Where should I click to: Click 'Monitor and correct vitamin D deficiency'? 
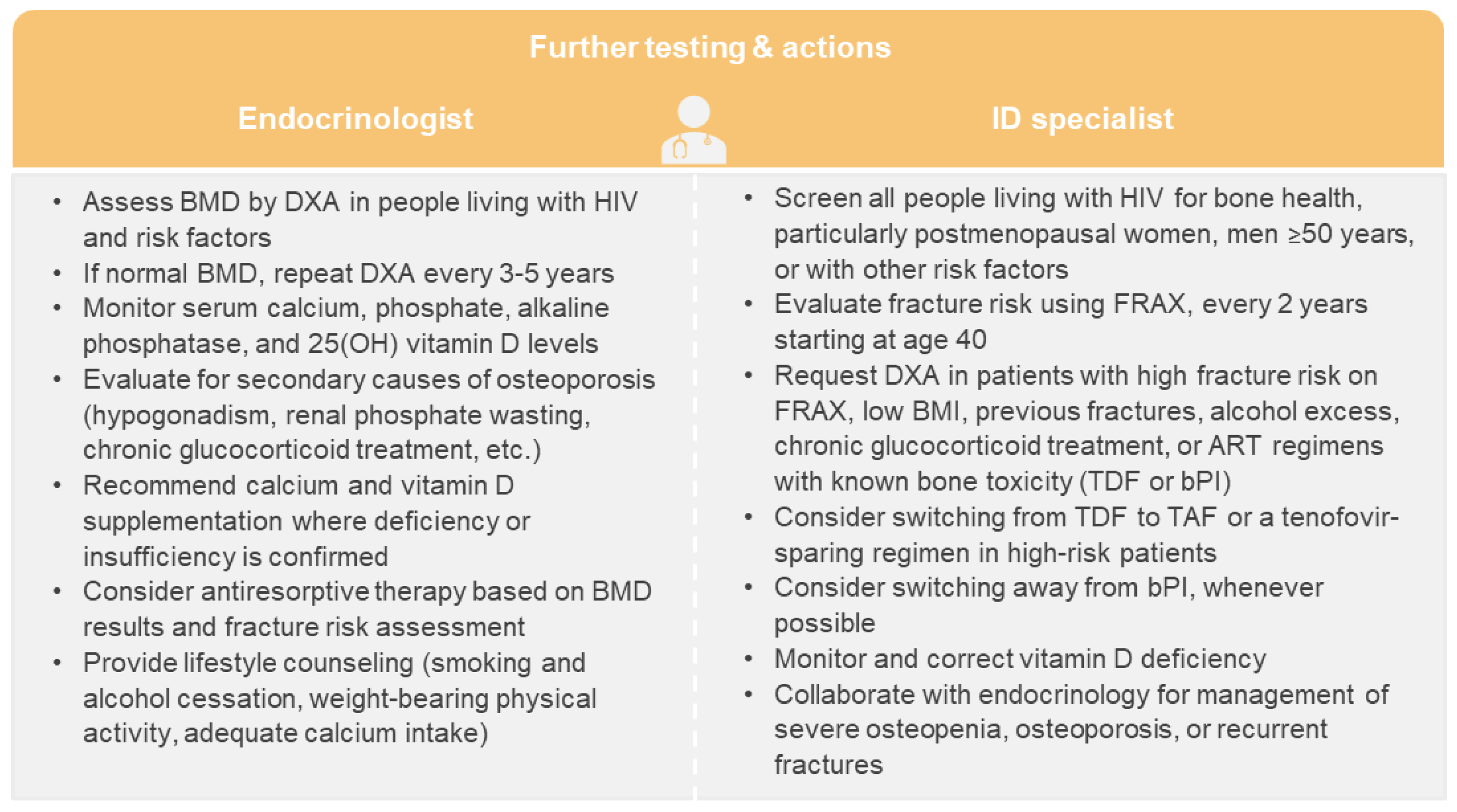coord(1019,659)
